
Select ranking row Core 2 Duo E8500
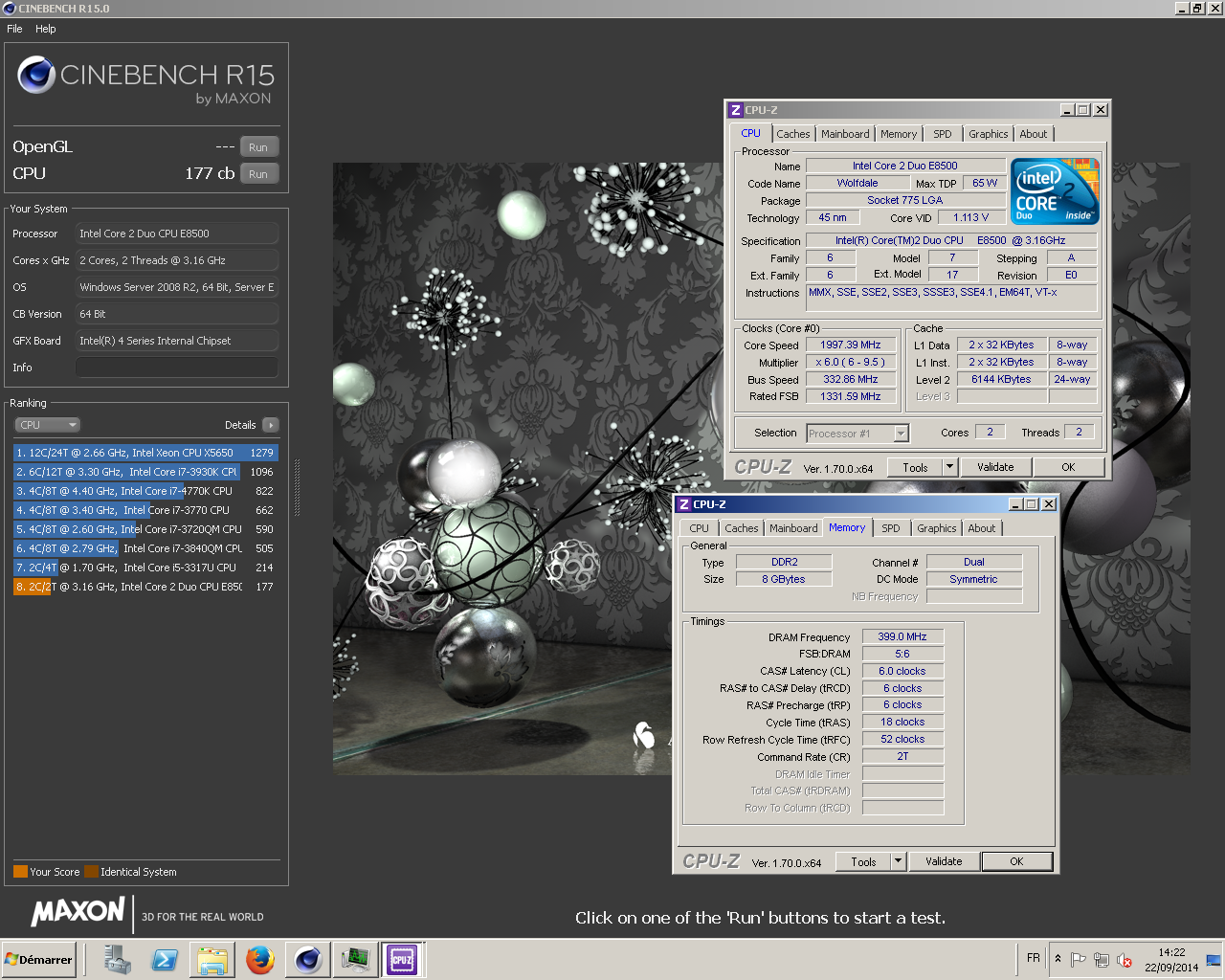click(145, 587)
